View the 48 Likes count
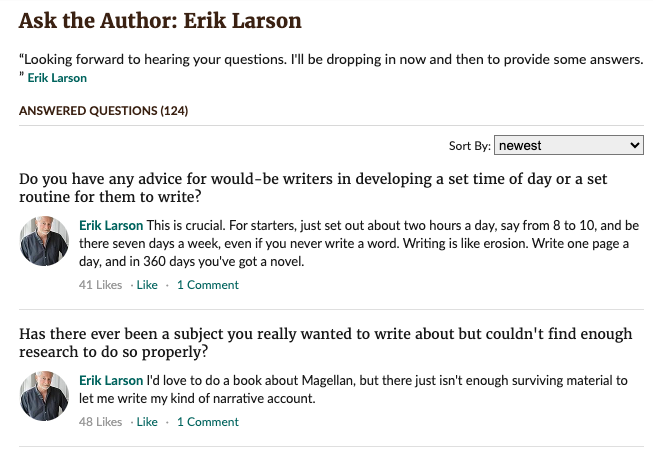 pyautogui.click(x=100, y=422)
